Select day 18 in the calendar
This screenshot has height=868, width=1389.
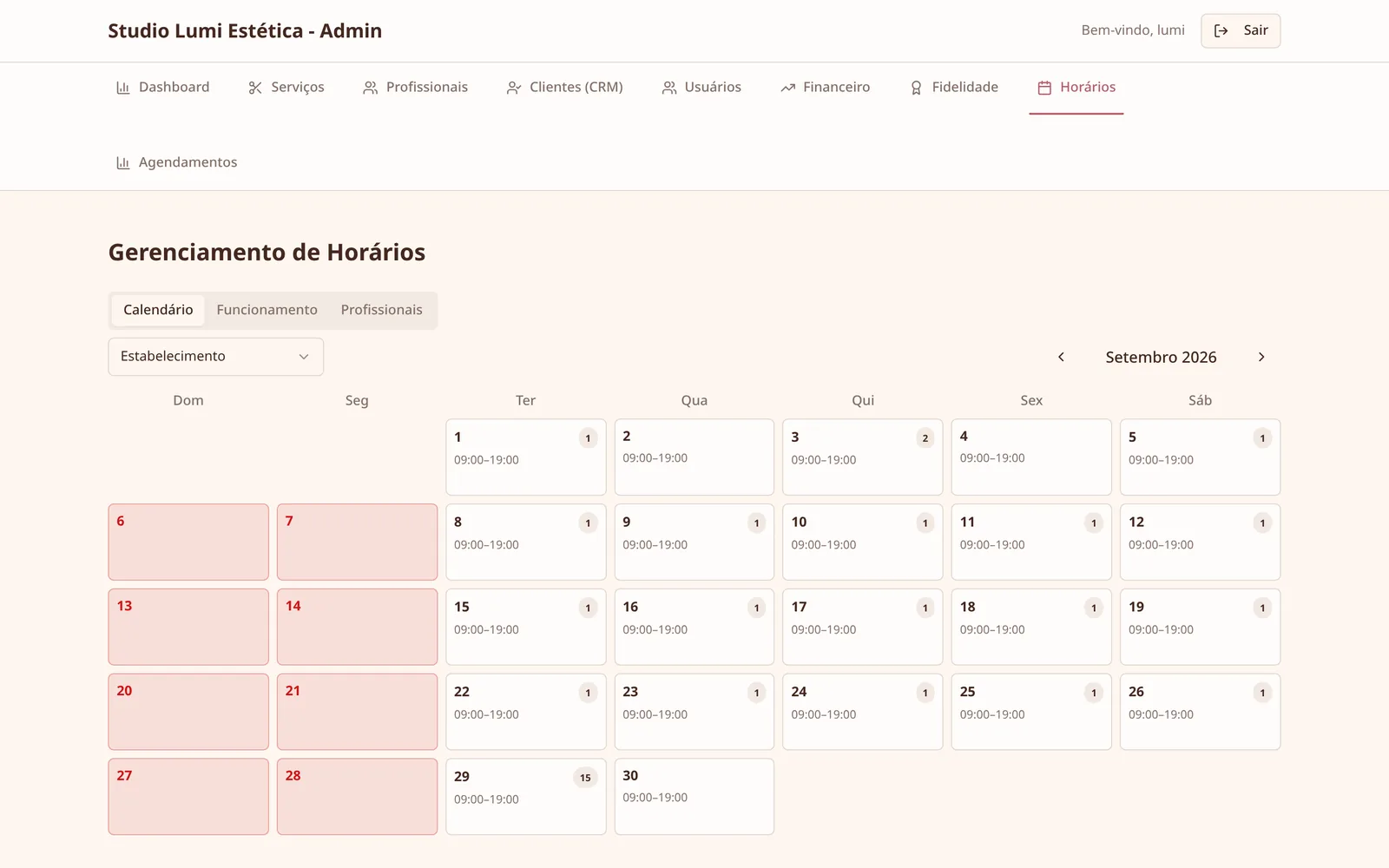click(1031, 628)
